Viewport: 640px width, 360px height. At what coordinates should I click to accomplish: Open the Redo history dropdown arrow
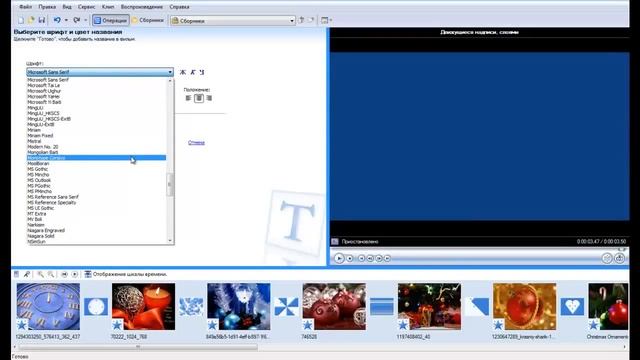tap(86, 20)
